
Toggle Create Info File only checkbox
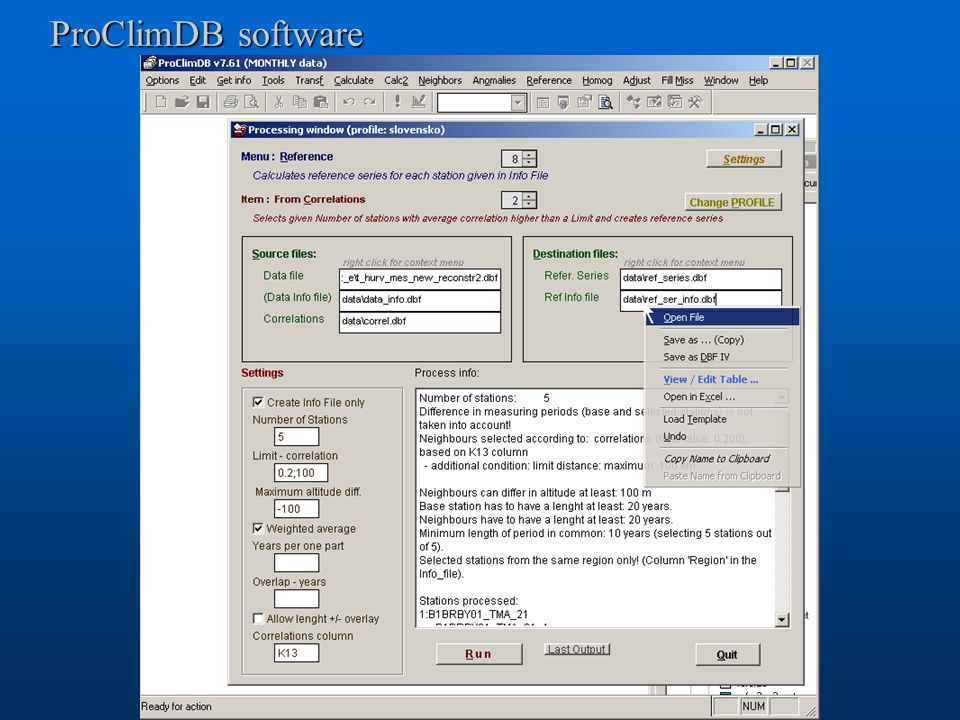tap(258, 402)
